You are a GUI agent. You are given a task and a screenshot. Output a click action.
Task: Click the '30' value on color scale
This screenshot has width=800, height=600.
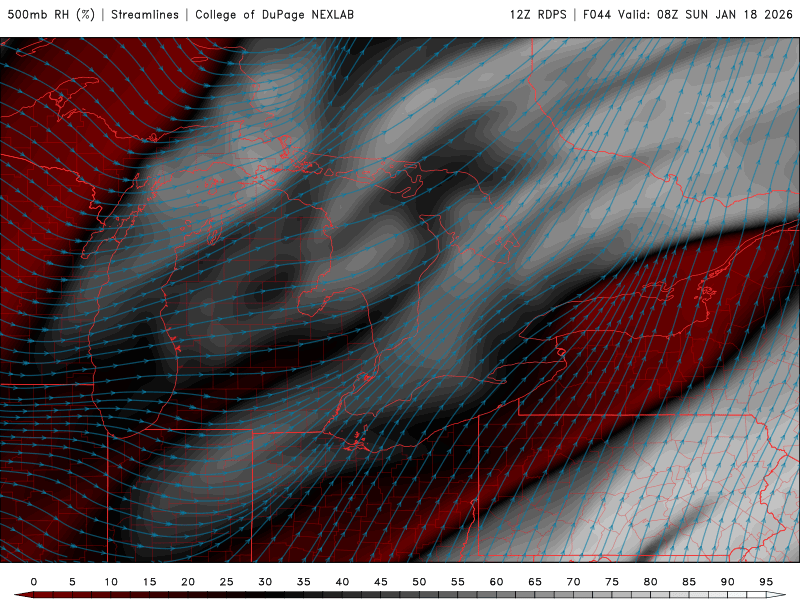[x=265, y=582]
